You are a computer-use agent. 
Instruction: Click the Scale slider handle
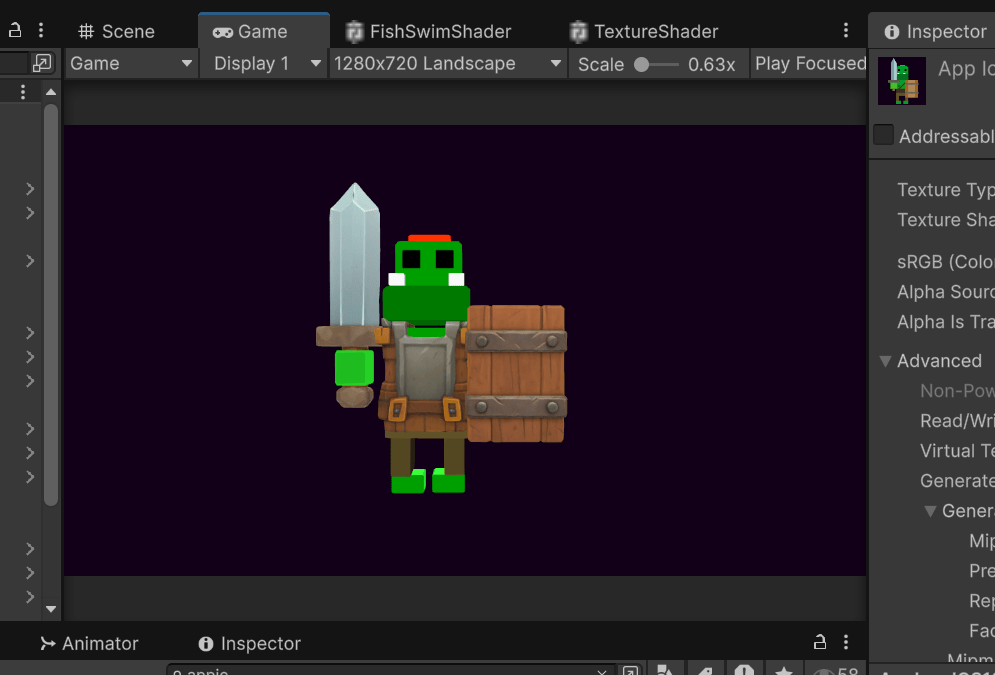point(642,64)
